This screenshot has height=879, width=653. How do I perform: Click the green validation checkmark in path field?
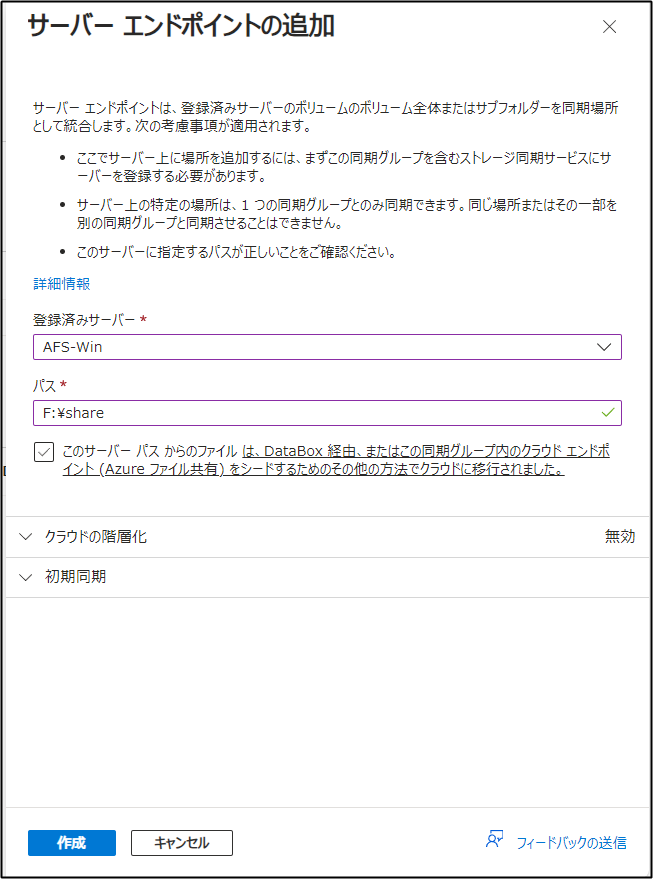coord(608,413)
